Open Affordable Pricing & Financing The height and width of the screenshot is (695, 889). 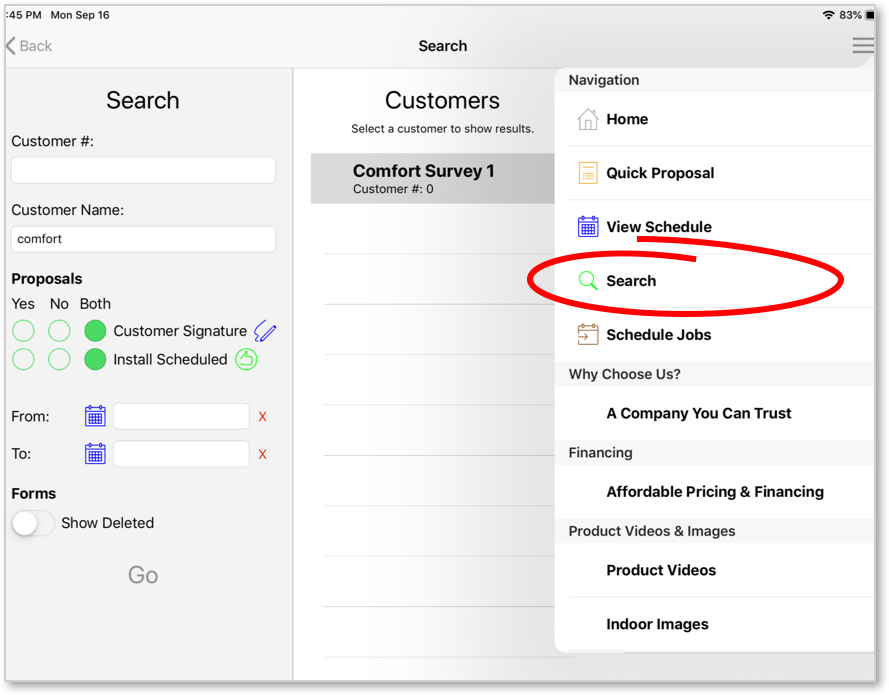click(714, 491)
